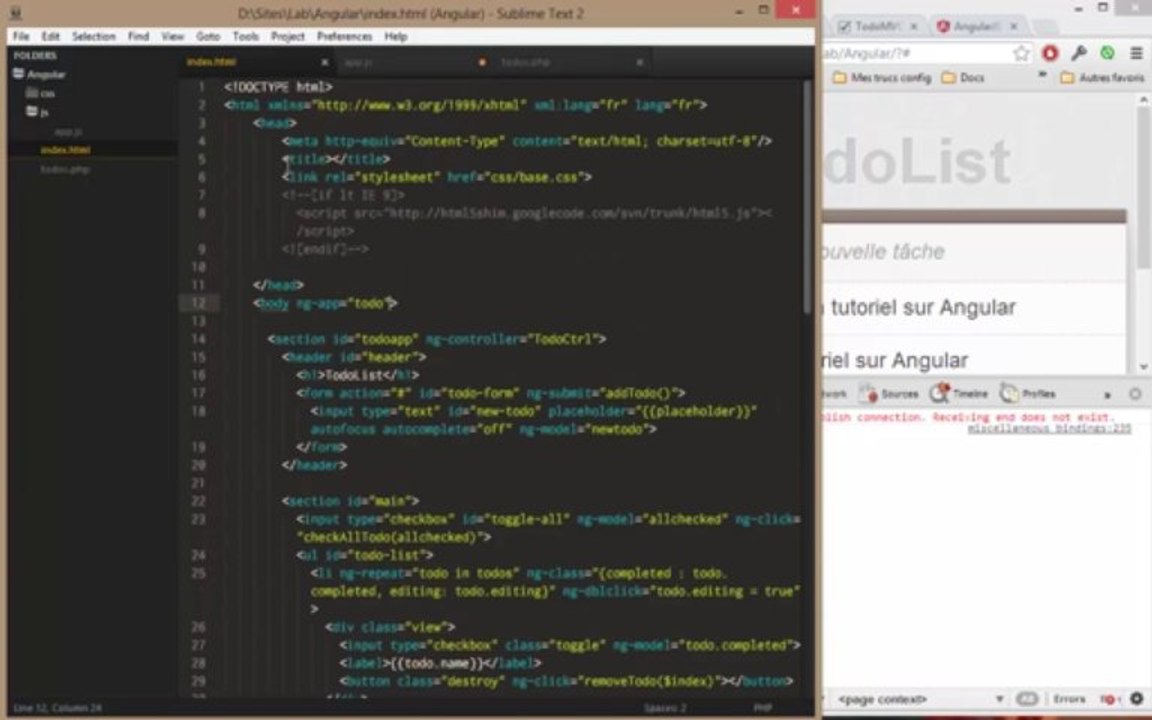1152x720 pixels.
Task: Click the red Adblock extension icon
Action: pos(1050,53)
